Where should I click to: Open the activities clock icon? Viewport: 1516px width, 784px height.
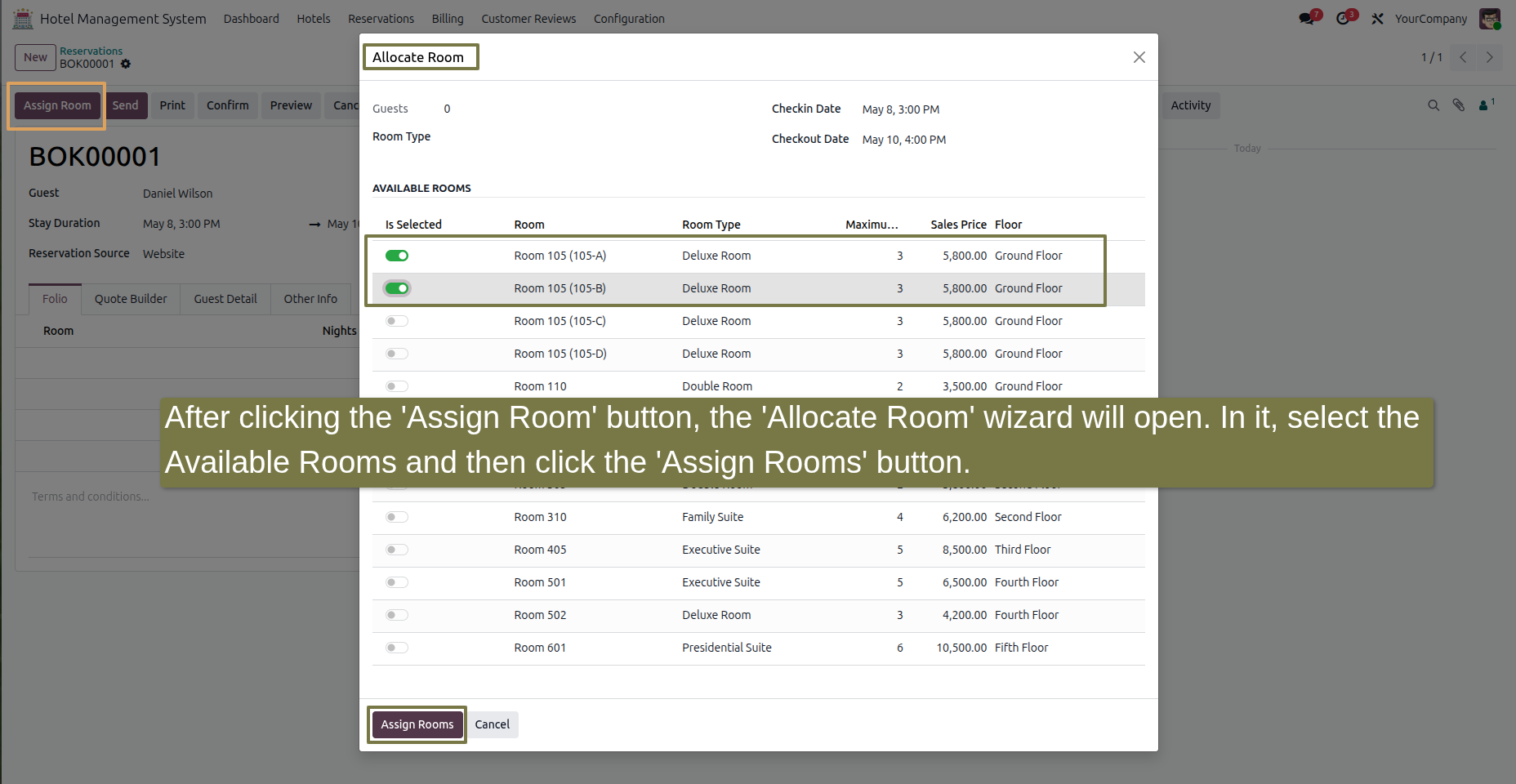(x=1344, y=18)
